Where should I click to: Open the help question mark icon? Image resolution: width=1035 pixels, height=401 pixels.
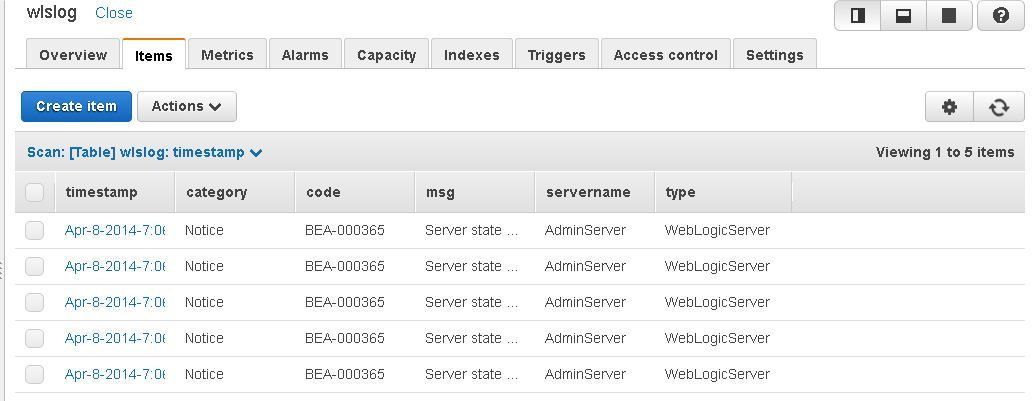click(x=1001, y=16)
